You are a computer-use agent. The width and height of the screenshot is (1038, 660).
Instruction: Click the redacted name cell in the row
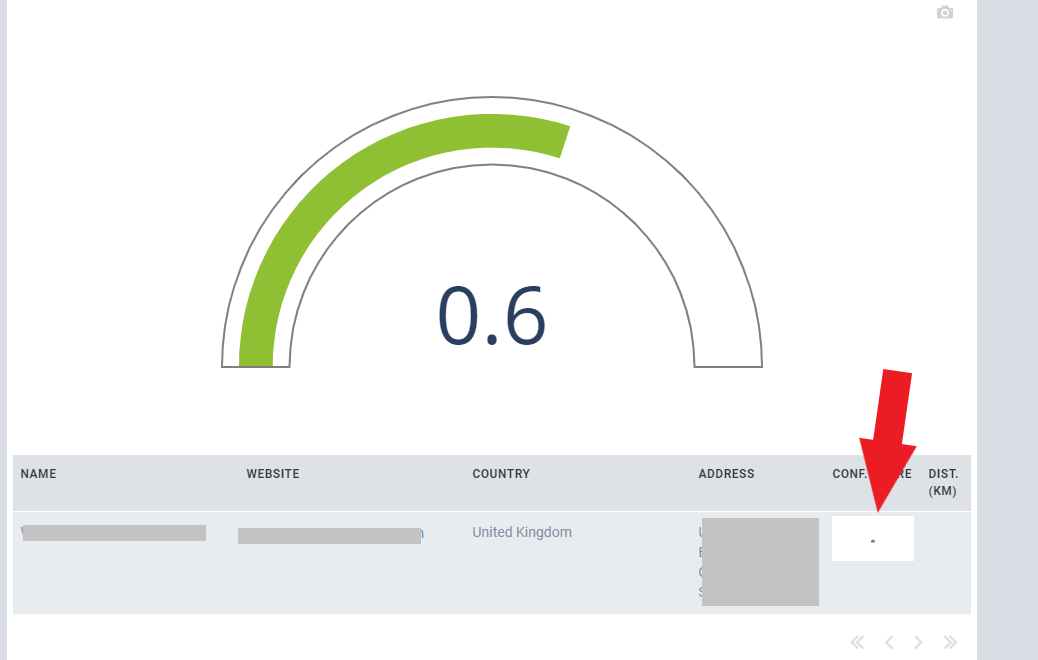(x=113, y=533)
